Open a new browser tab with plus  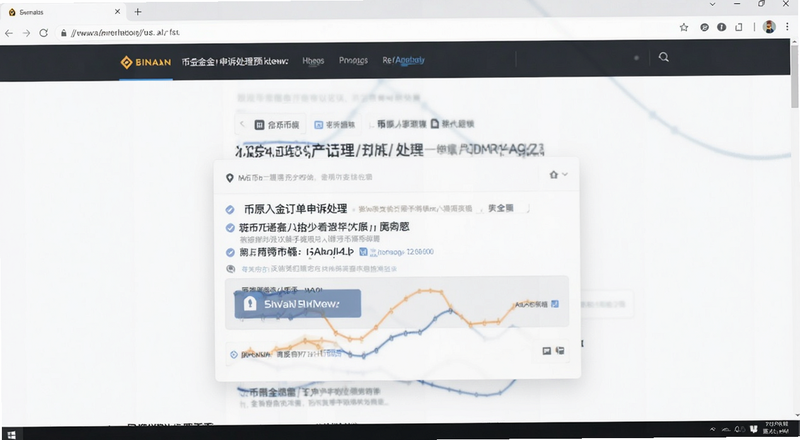(x=138, y=12)
